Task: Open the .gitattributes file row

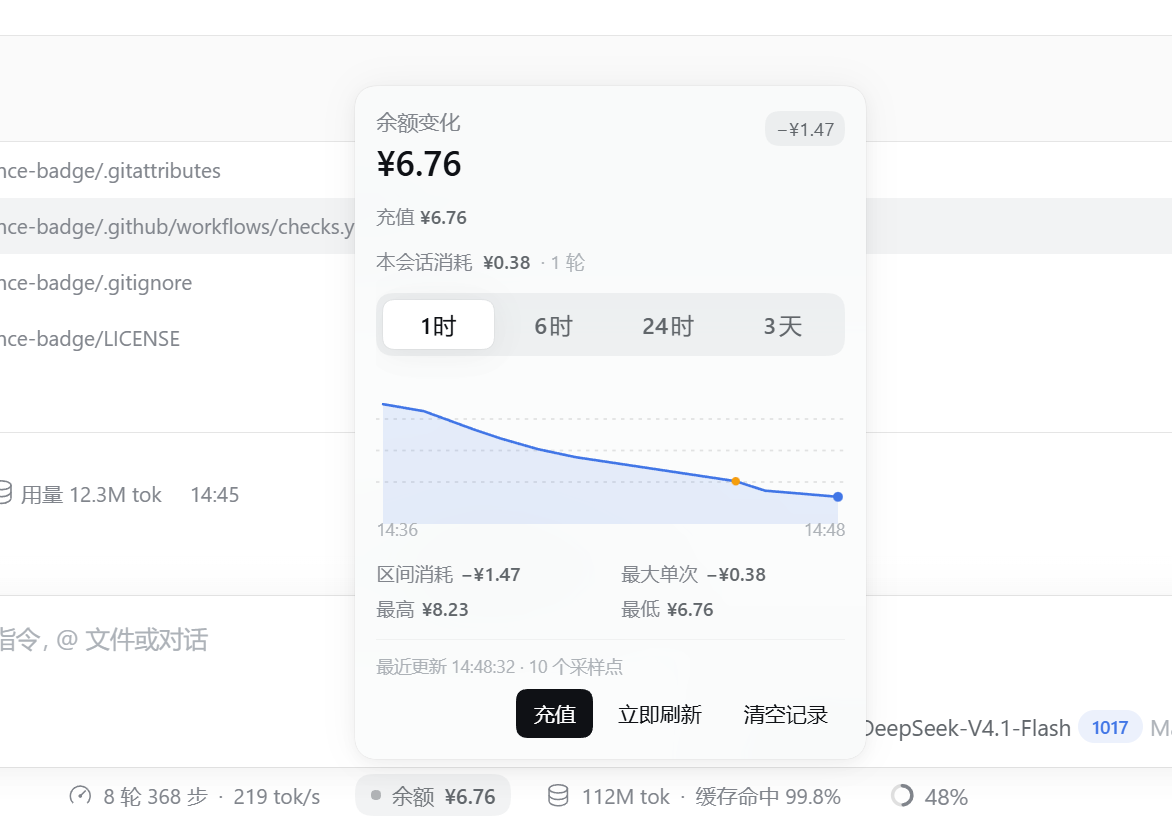Action: [177, 170]
